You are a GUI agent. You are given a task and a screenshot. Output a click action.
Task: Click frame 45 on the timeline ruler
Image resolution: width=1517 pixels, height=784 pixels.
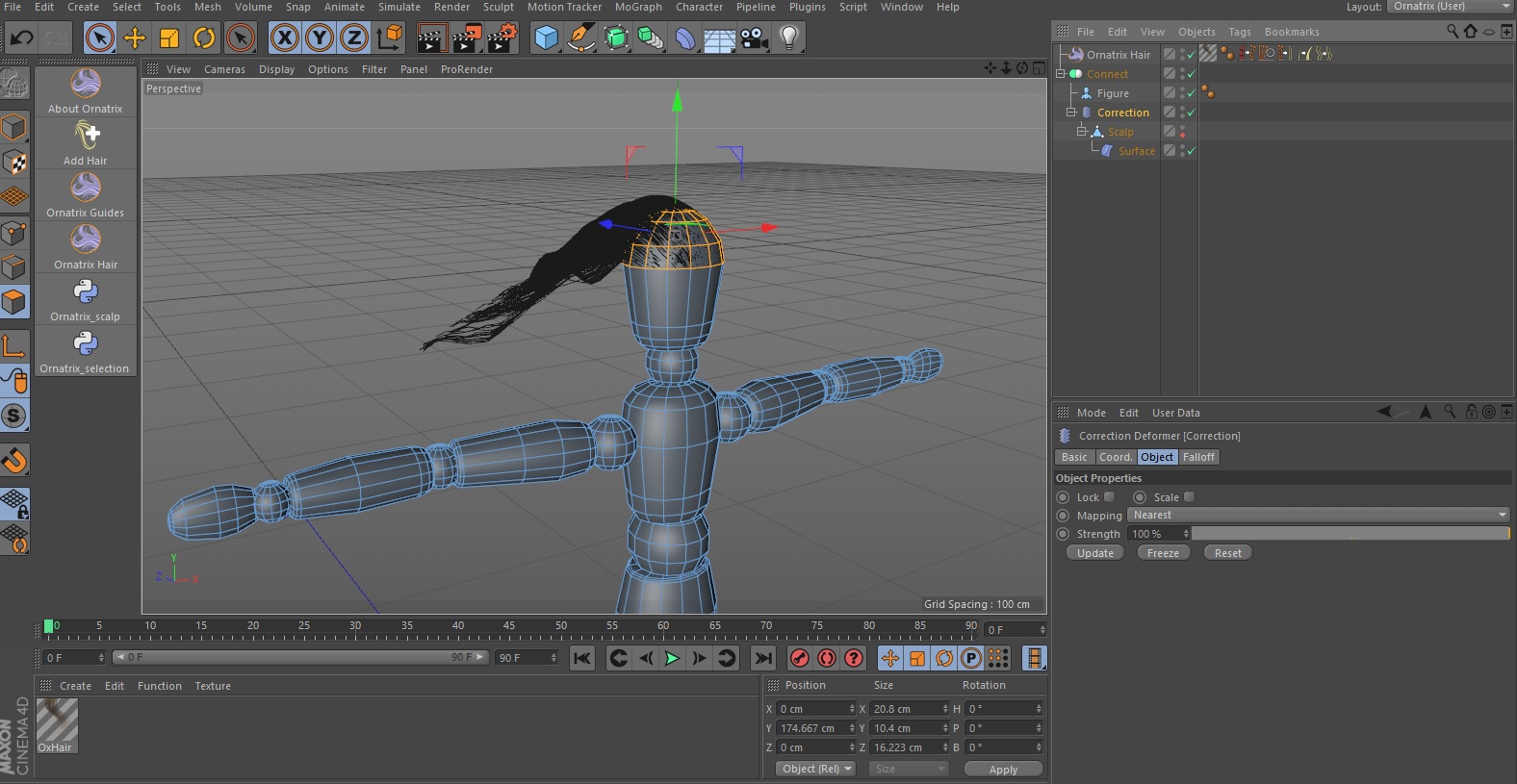pyautogui.click(x=509, y=625)
